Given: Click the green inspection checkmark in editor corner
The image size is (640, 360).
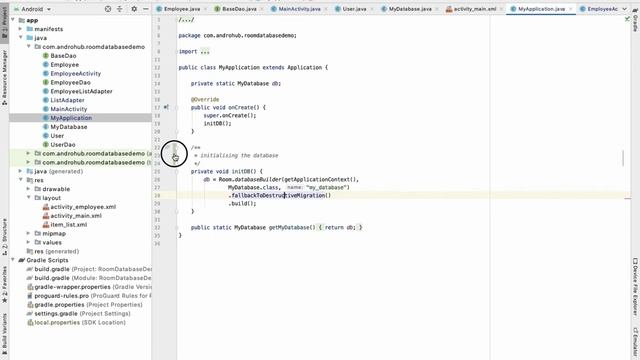Looking at the screenshot, I should [627, 19].
